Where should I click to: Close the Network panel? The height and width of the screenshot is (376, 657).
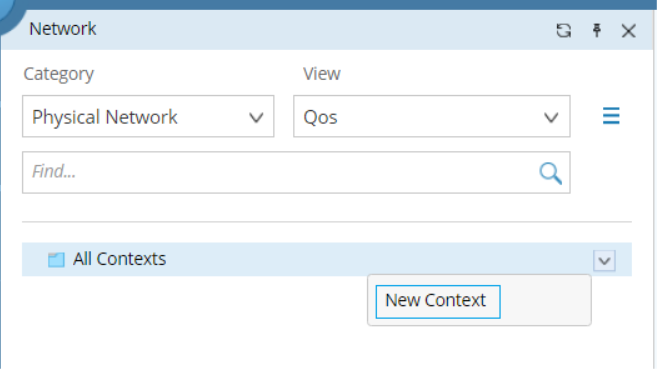tap(629, 31)
